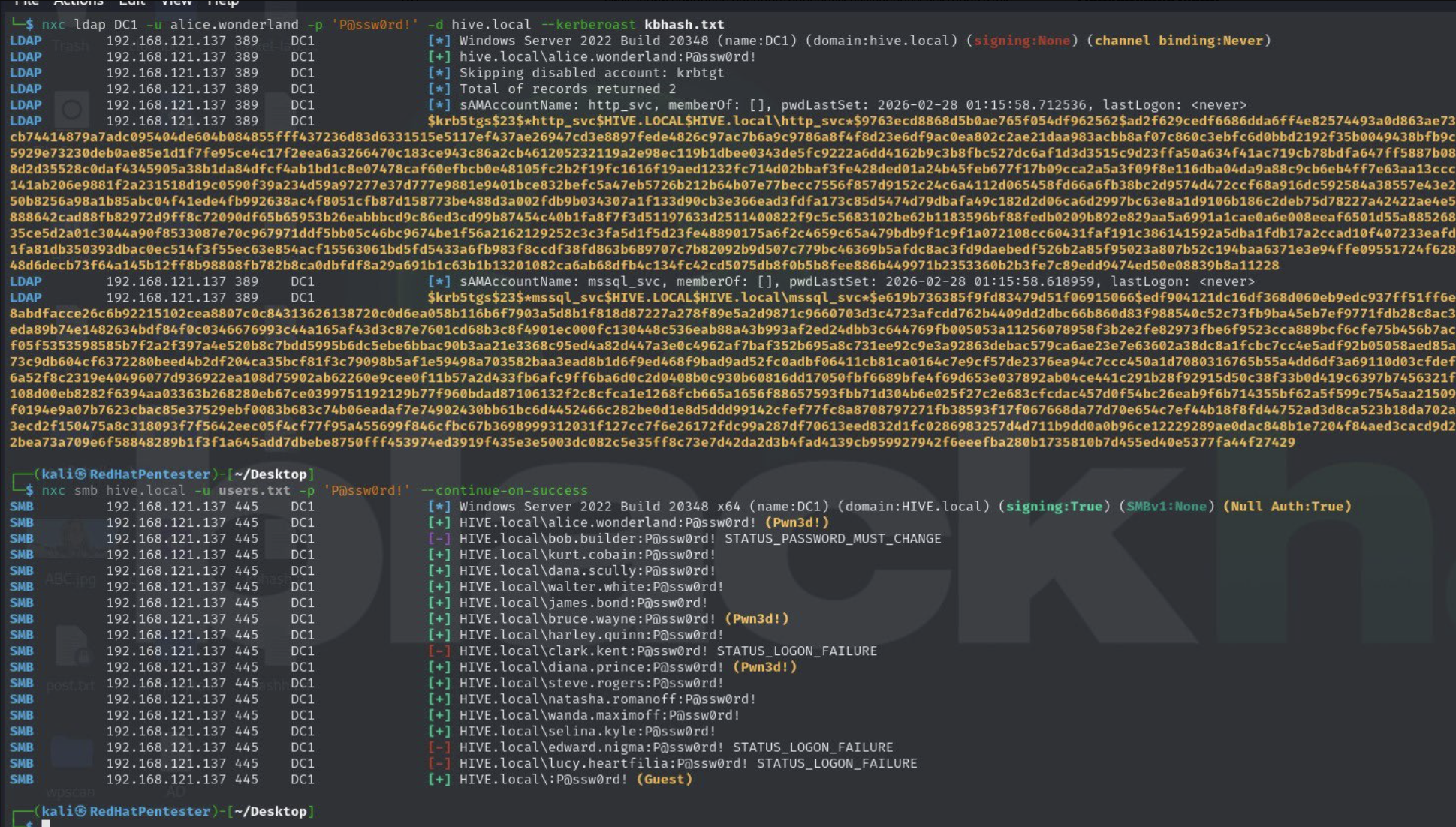1456x827 pixels.
Task: Open the View menu
Action: (x=176, y=2)
